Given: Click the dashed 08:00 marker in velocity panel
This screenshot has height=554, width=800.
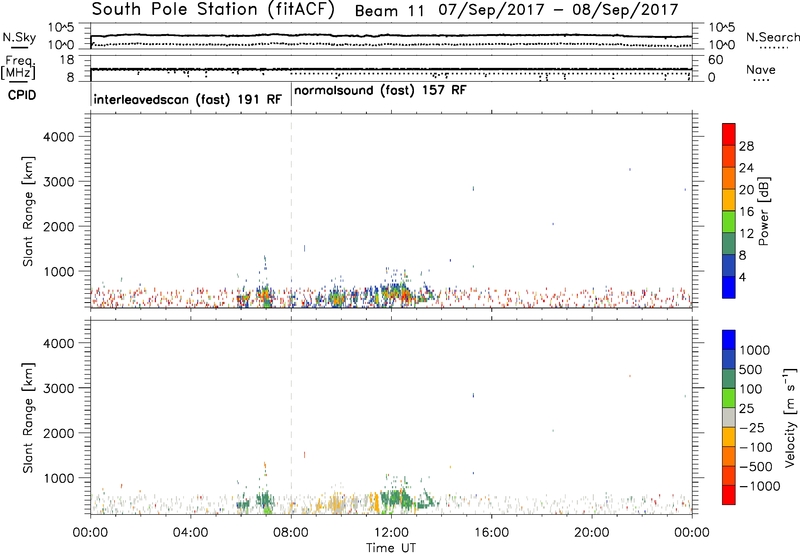Looking at the screenshot, I should (291, 417).
